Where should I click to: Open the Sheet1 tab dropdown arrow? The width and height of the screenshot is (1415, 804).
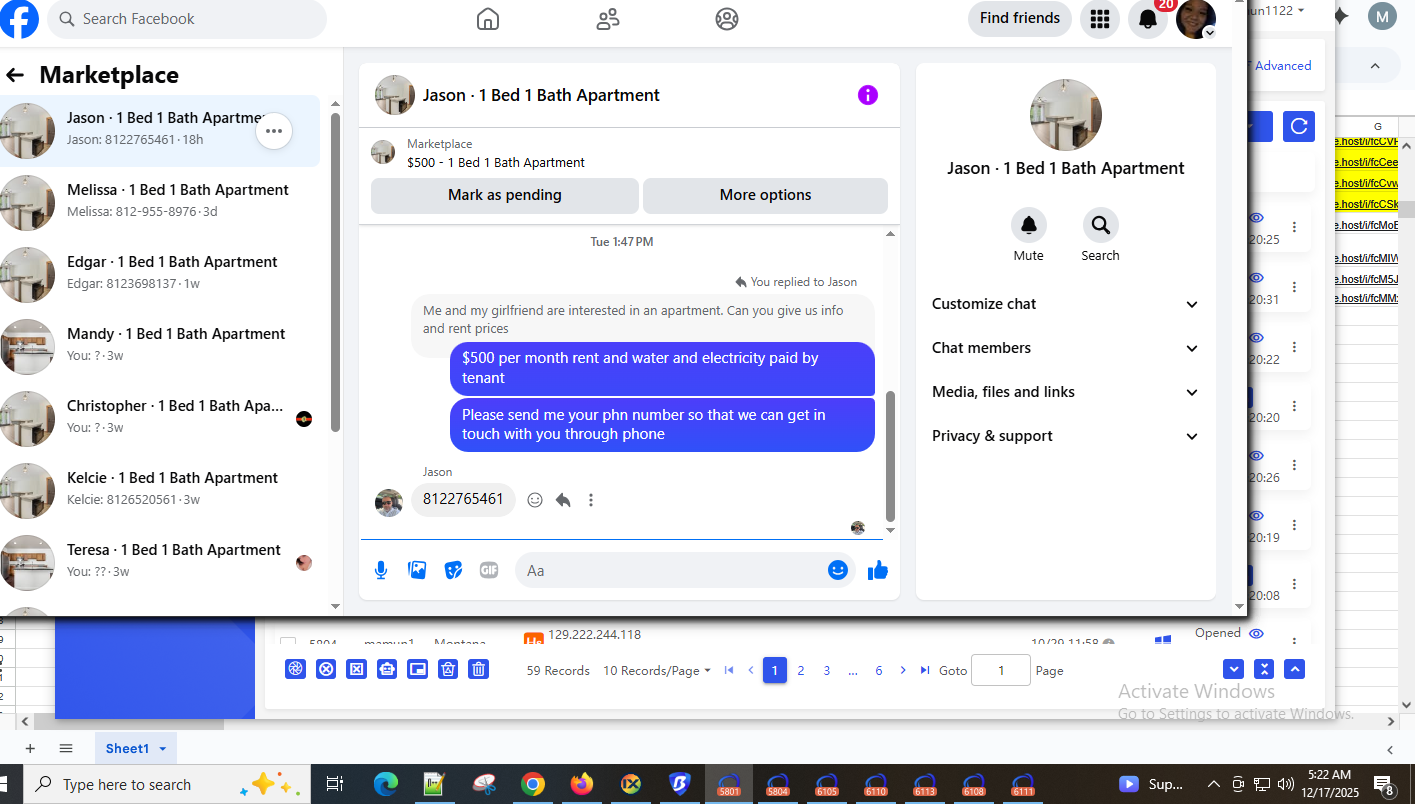point(162,749)
